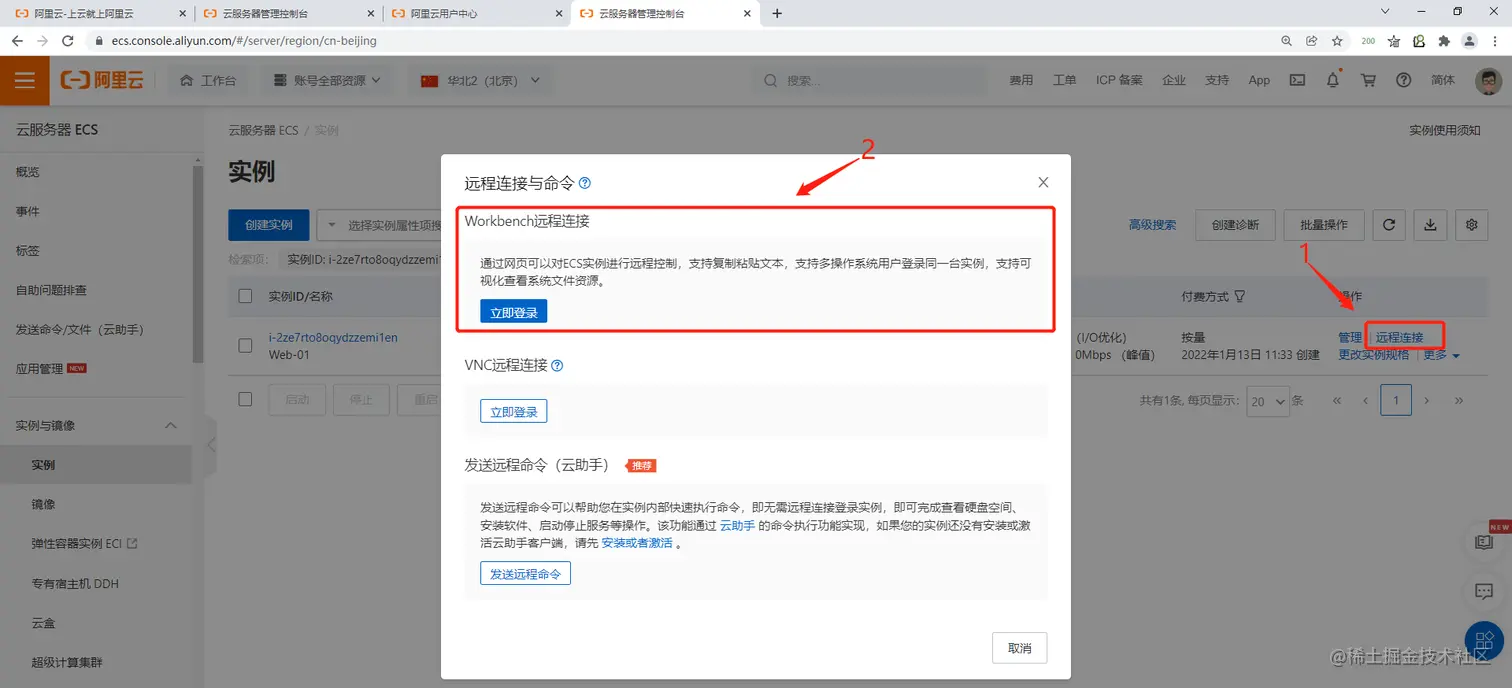Check the Web-01 instance row checkbox
This screenshot has width=1512, height=688.
click(245, 346)
